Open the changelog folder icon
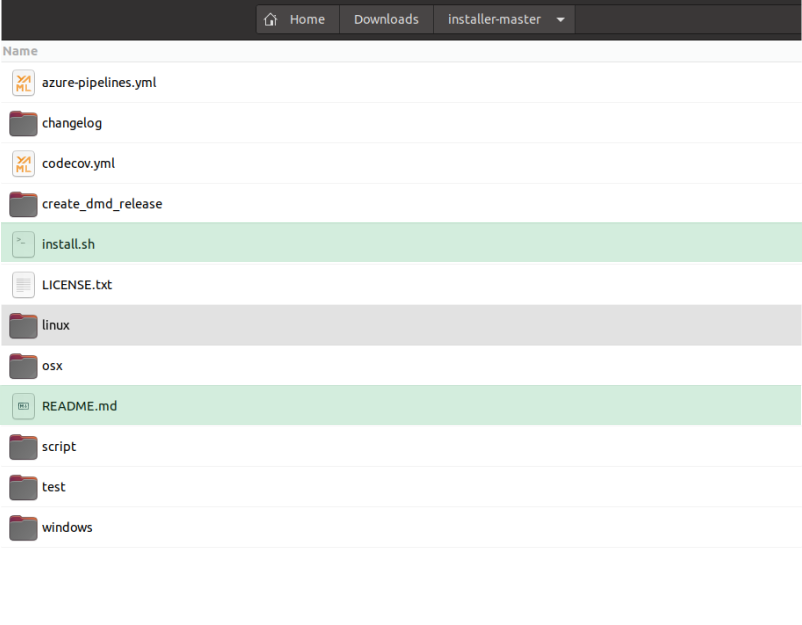802x625 pixels. pyautogui.click(x=23, y=123)
